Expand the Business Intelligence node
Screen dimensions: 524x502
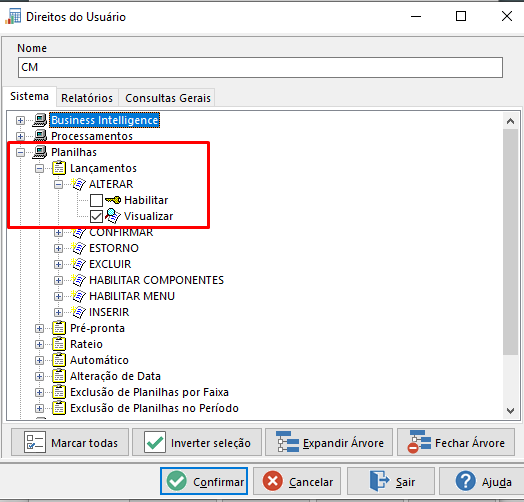(20, 120)
